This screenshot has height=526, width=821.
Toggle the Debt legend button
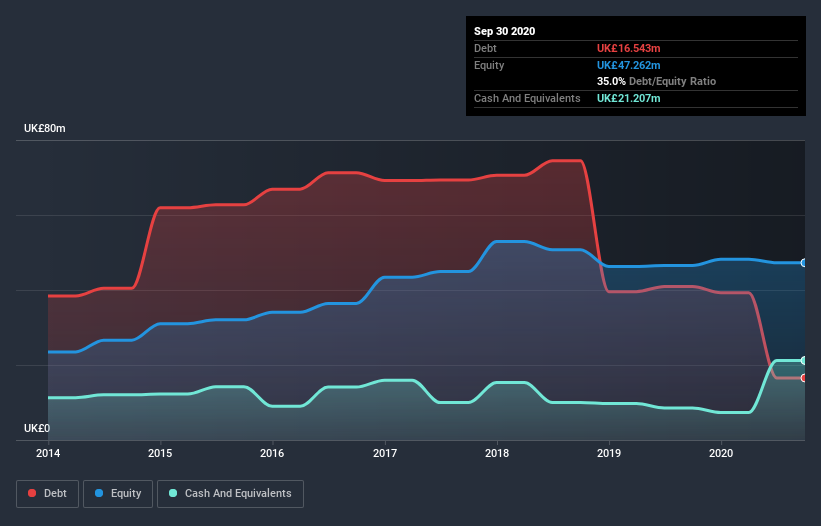[48, 494]
